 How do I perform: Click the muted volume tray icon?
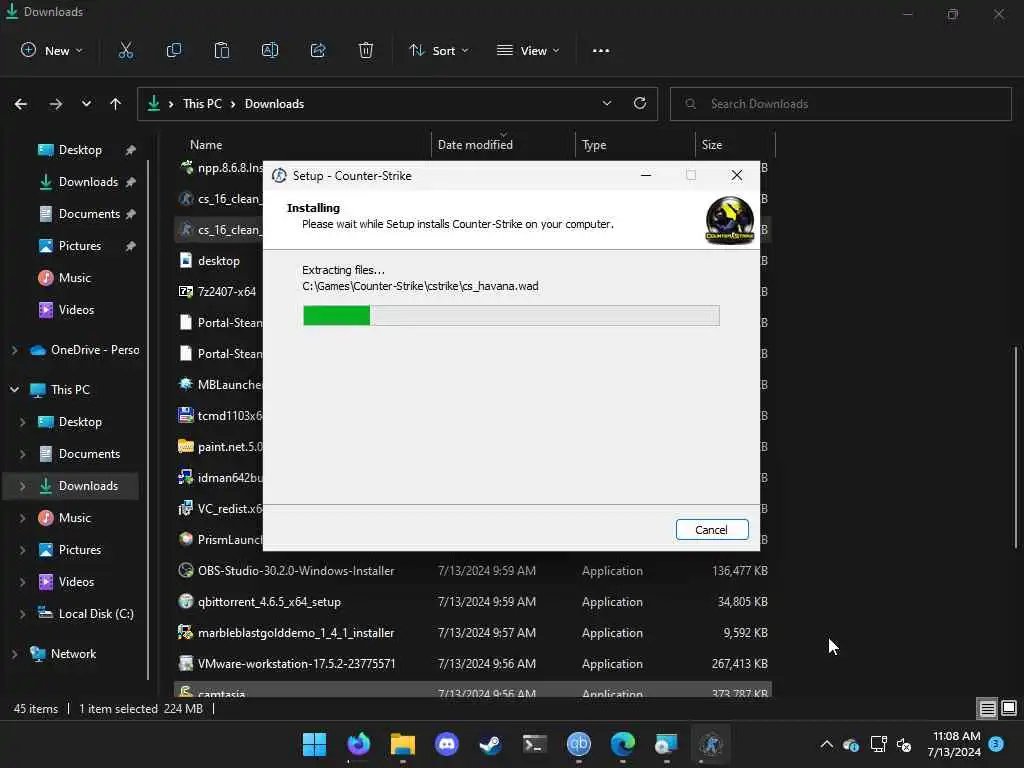(x=904, y=744)
